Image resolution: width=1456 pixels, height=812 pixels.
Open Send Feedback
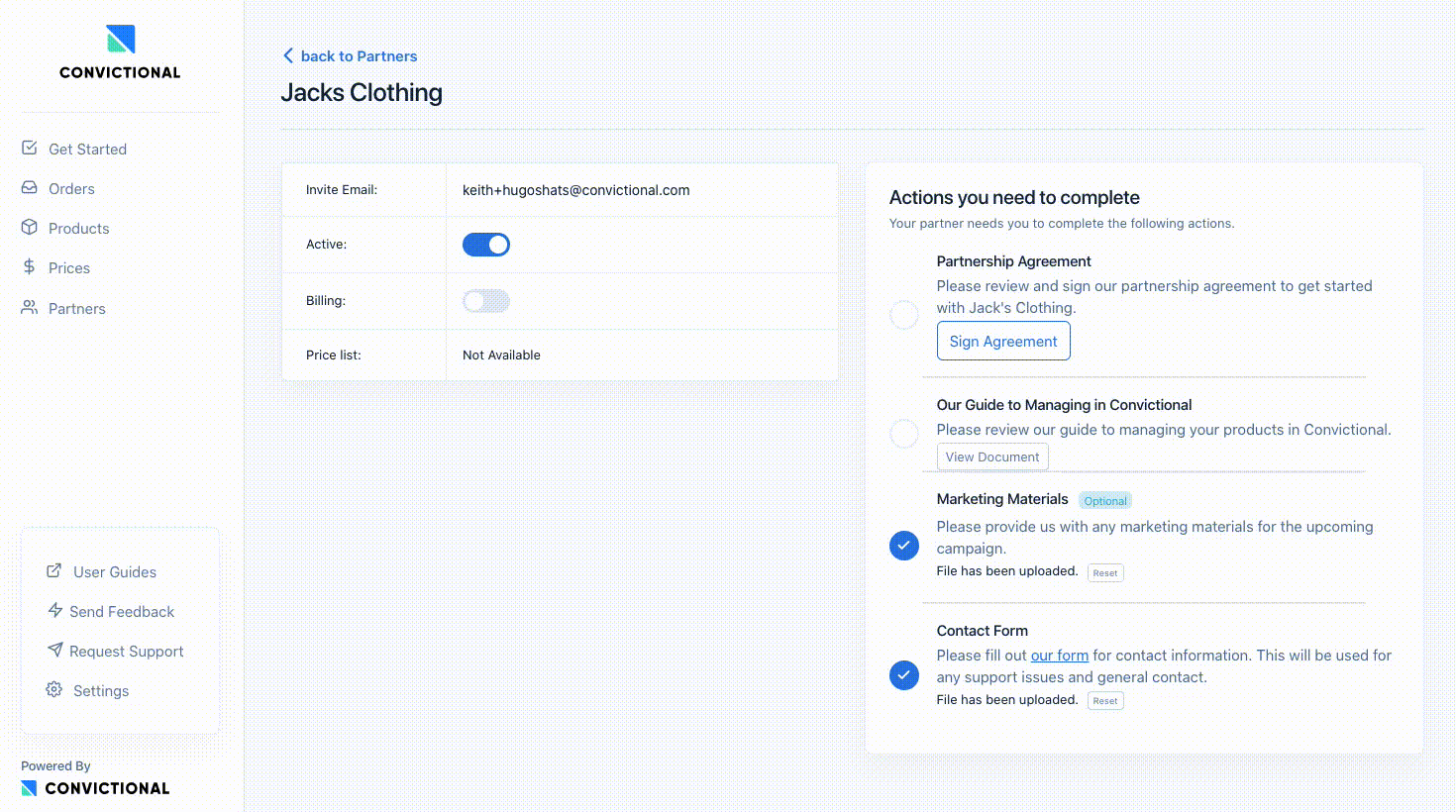tap(121, 611)
